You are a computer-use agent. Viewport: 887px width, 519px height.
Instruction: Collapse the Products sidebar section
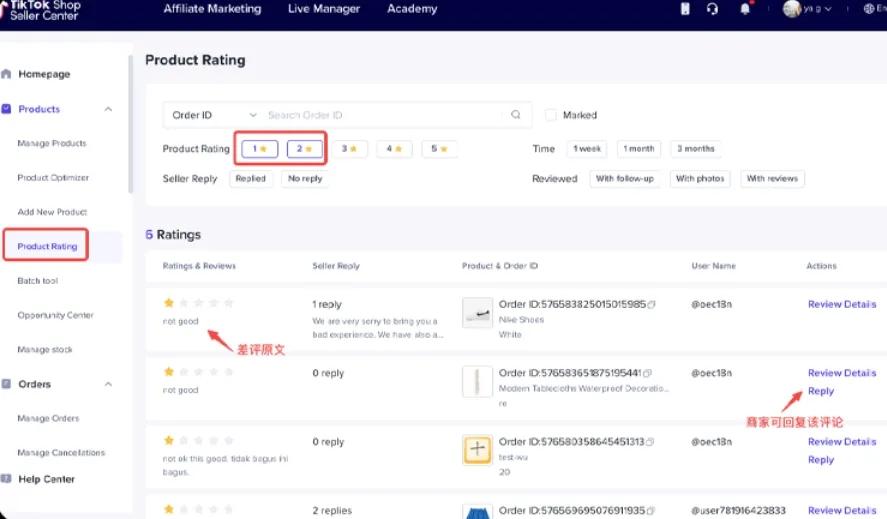click(108, 109)
